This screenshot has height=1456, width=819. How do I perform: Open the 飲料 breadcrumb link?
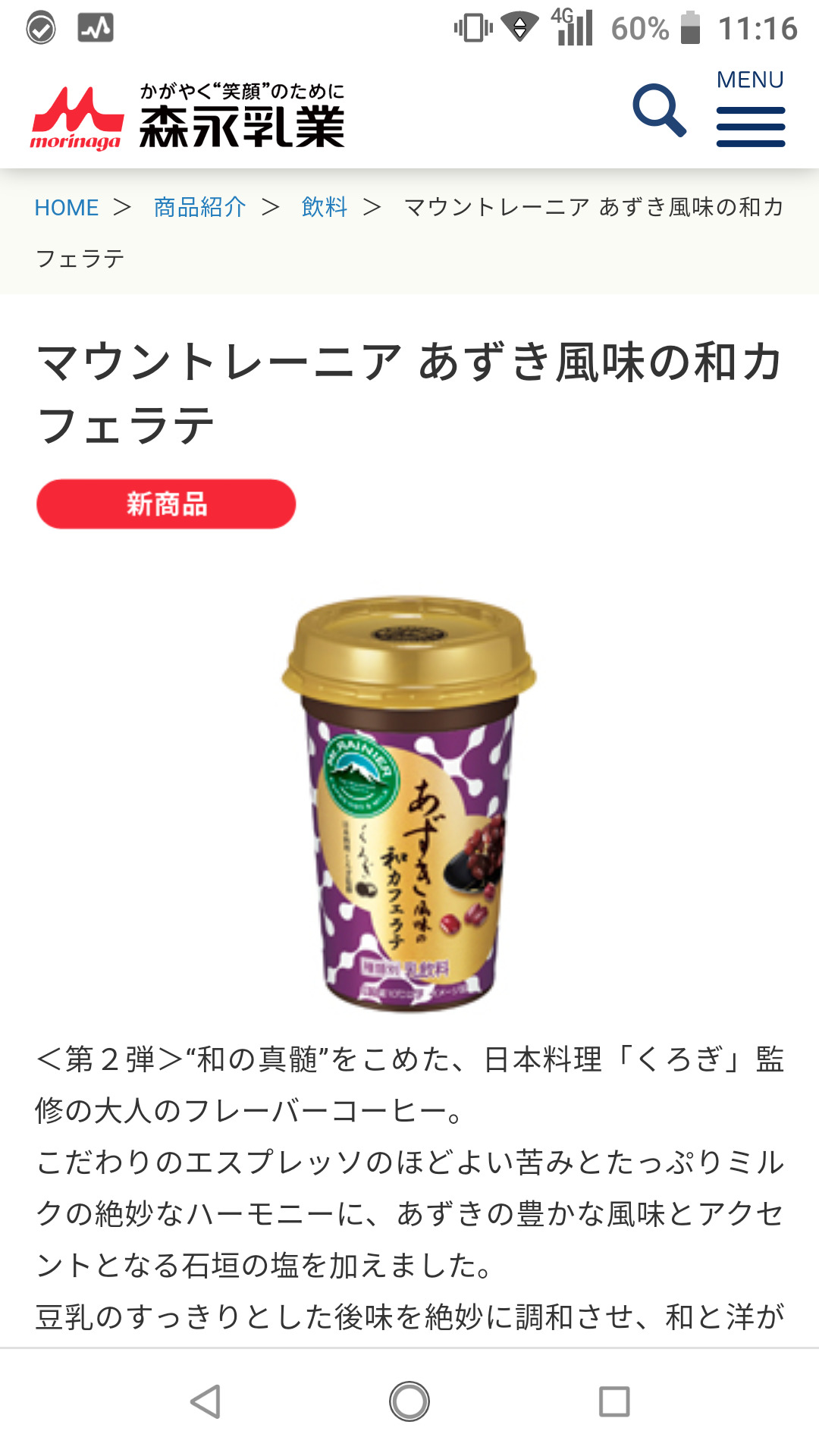[x=325, y=207]
